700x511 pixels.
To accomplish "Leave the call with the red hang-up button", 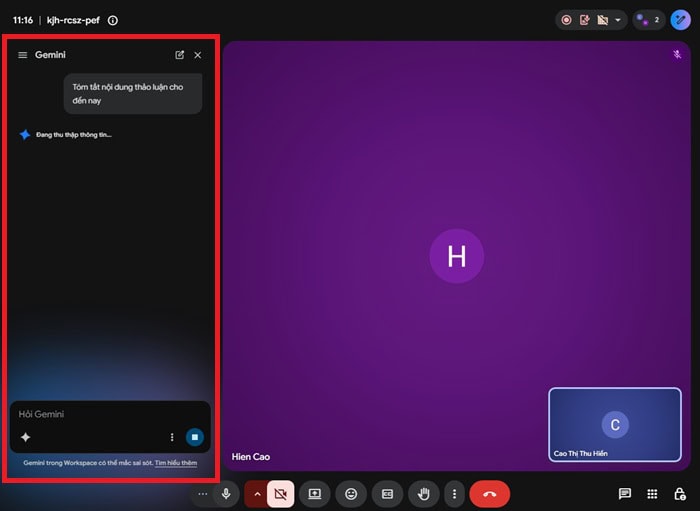I will [490, 494].
